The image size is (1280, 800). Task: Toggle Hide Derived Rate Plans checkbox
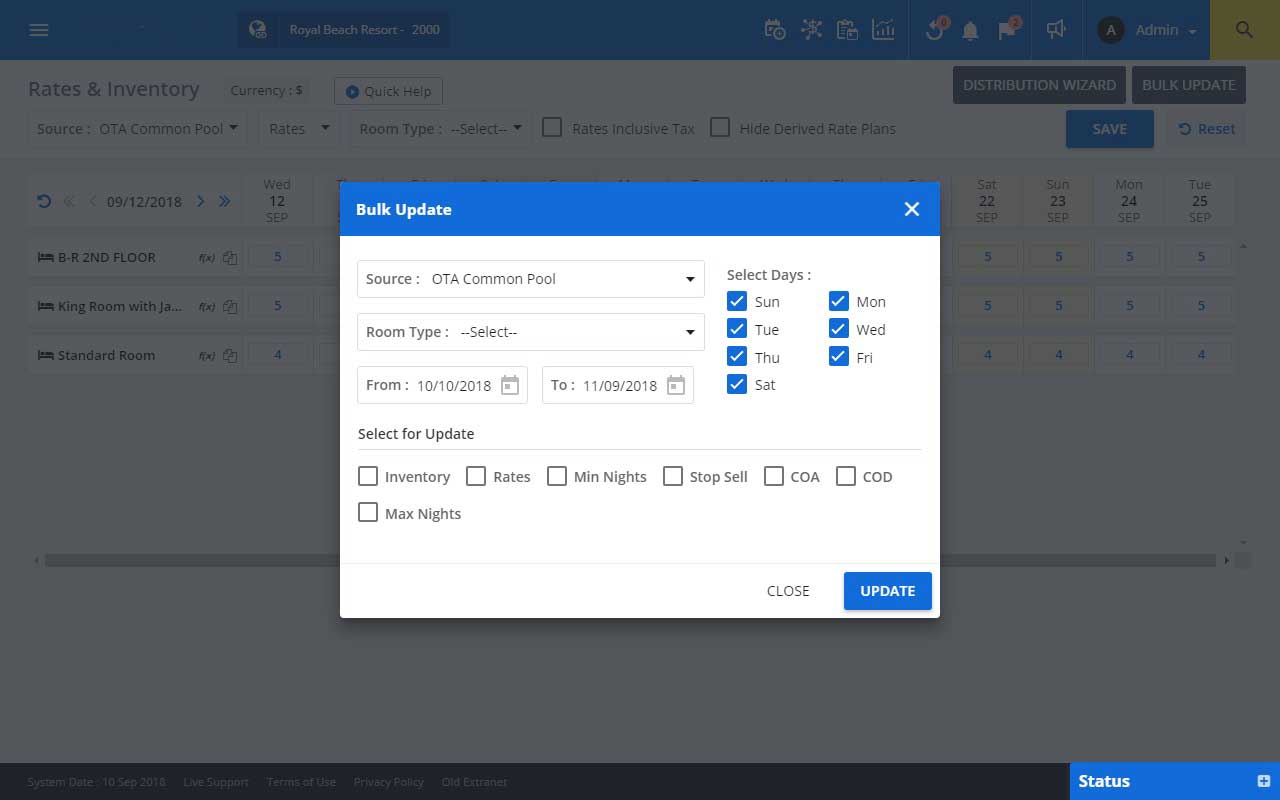[720, 128]
